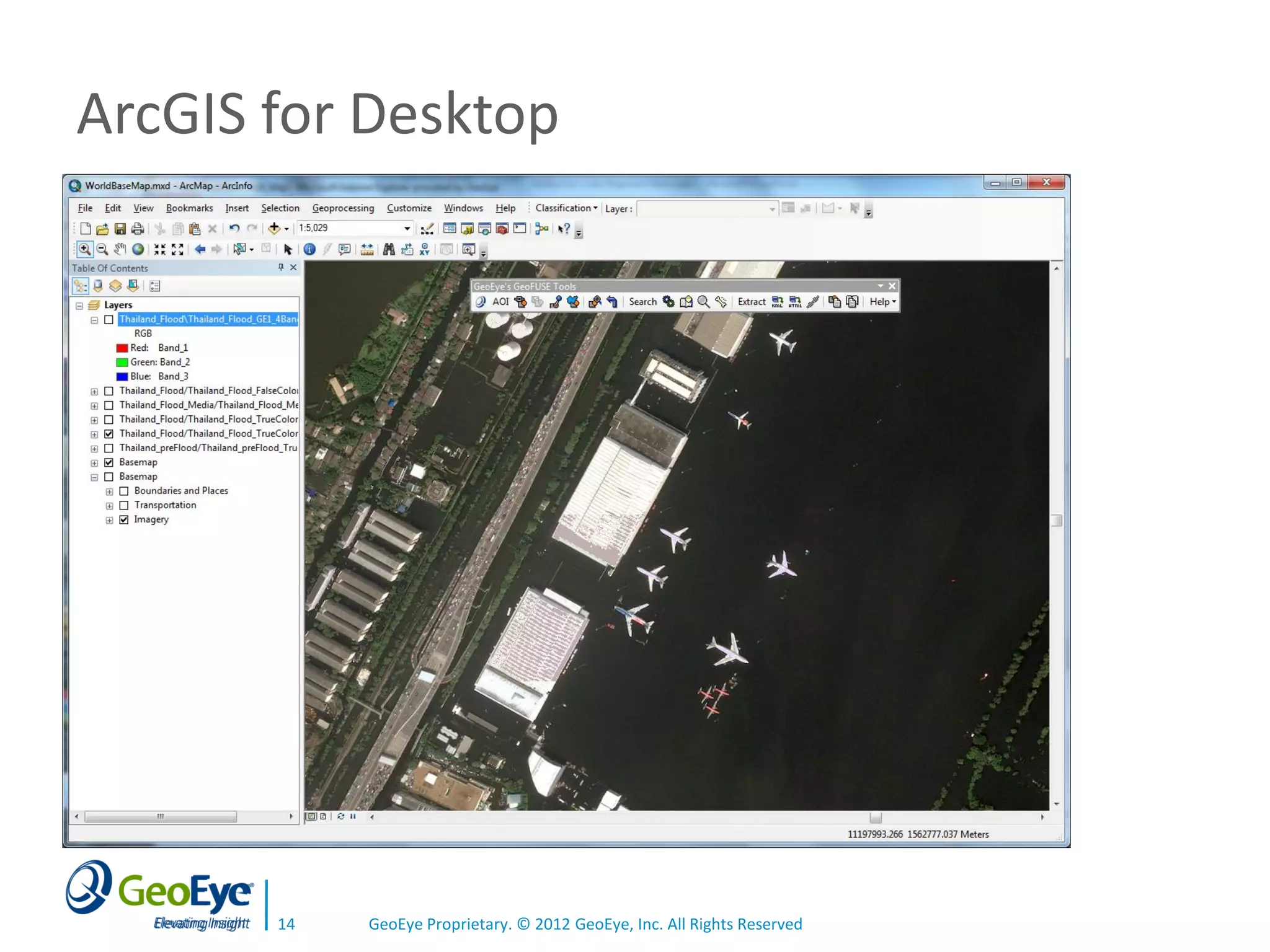This screenshot has width=1270, height=952.
Task: Click the Add Data plus icon
Action: tap(274, 229)
